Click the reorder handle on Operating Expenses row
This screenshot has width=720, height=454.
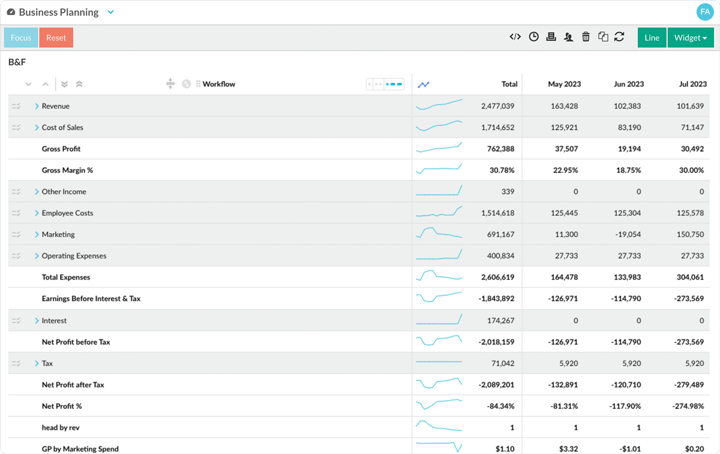click(16, 256)
